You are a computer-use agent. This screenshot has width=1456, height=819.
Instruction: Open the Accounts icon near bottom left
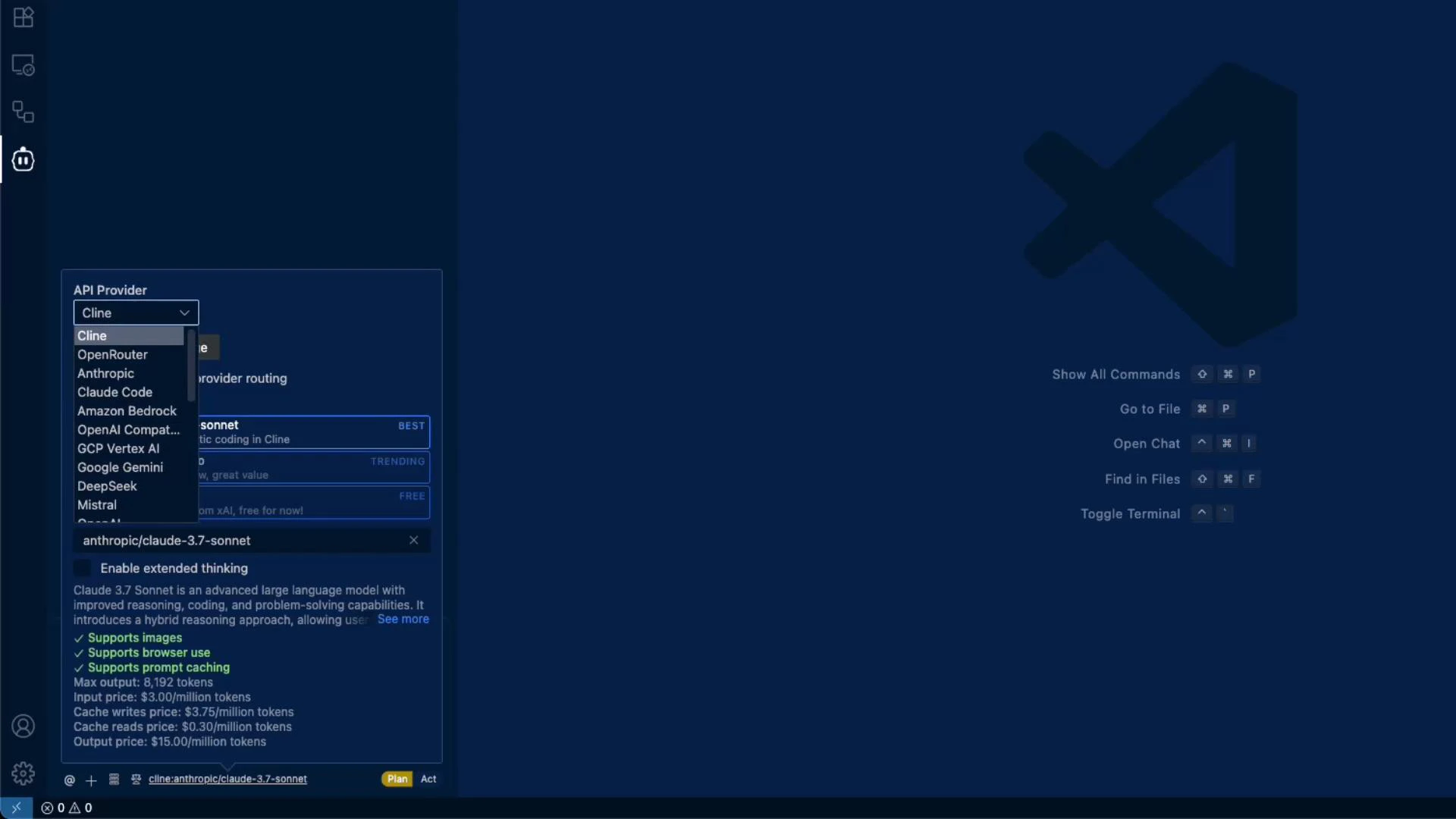coord(23,726)
